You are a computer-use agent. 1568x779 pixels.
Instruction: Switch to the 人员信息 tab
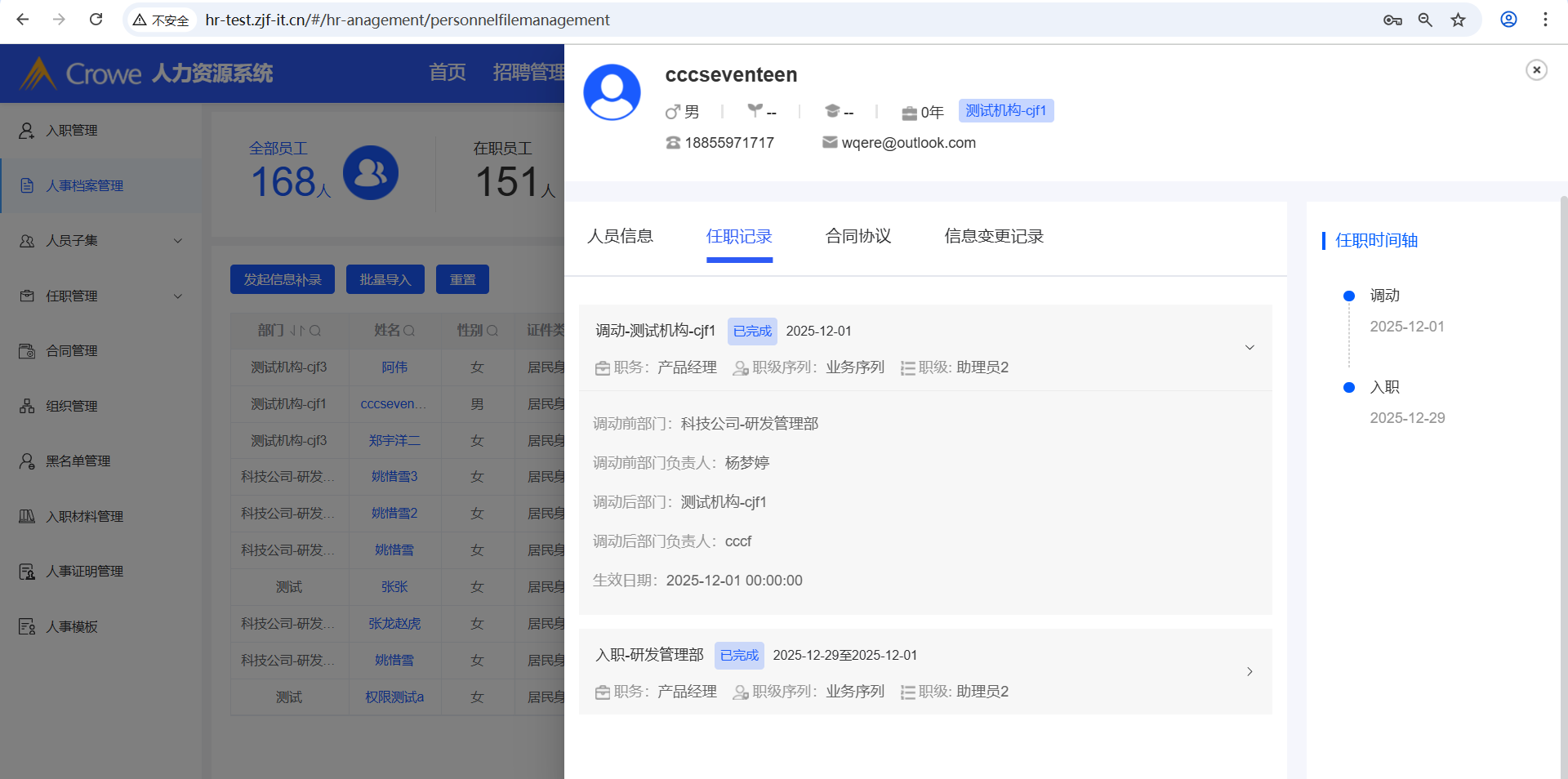620,237
